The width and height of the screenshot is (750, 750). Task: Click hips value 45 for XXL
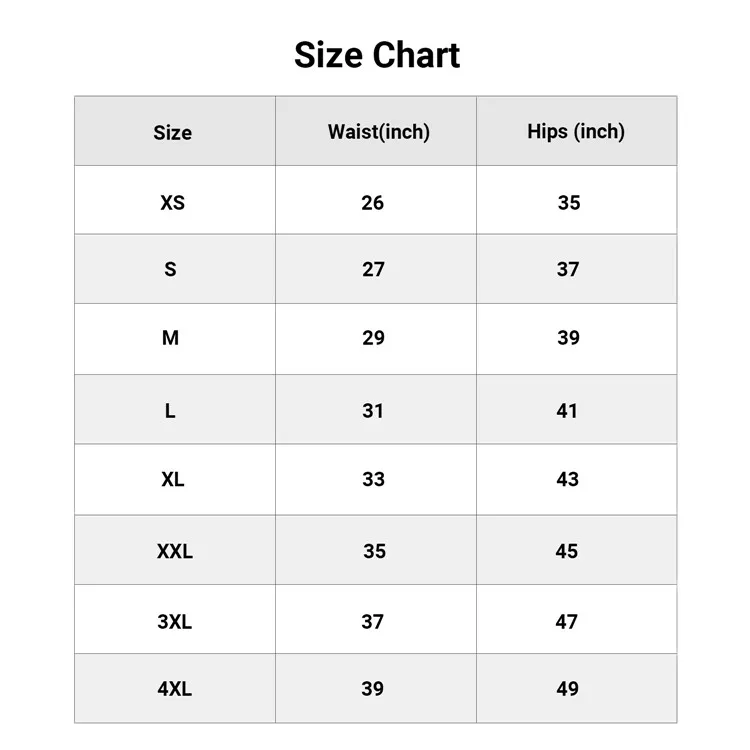click(x=567, y=551)
